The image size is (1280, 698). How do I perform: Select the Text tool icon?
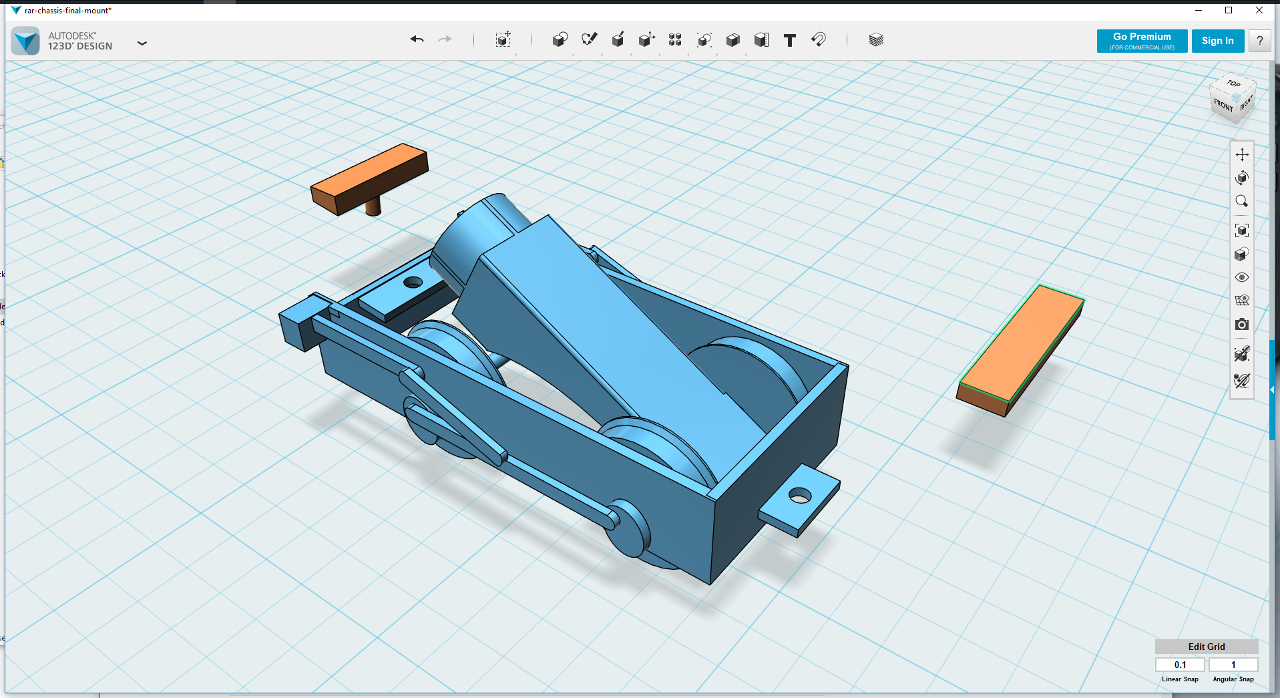790,40
